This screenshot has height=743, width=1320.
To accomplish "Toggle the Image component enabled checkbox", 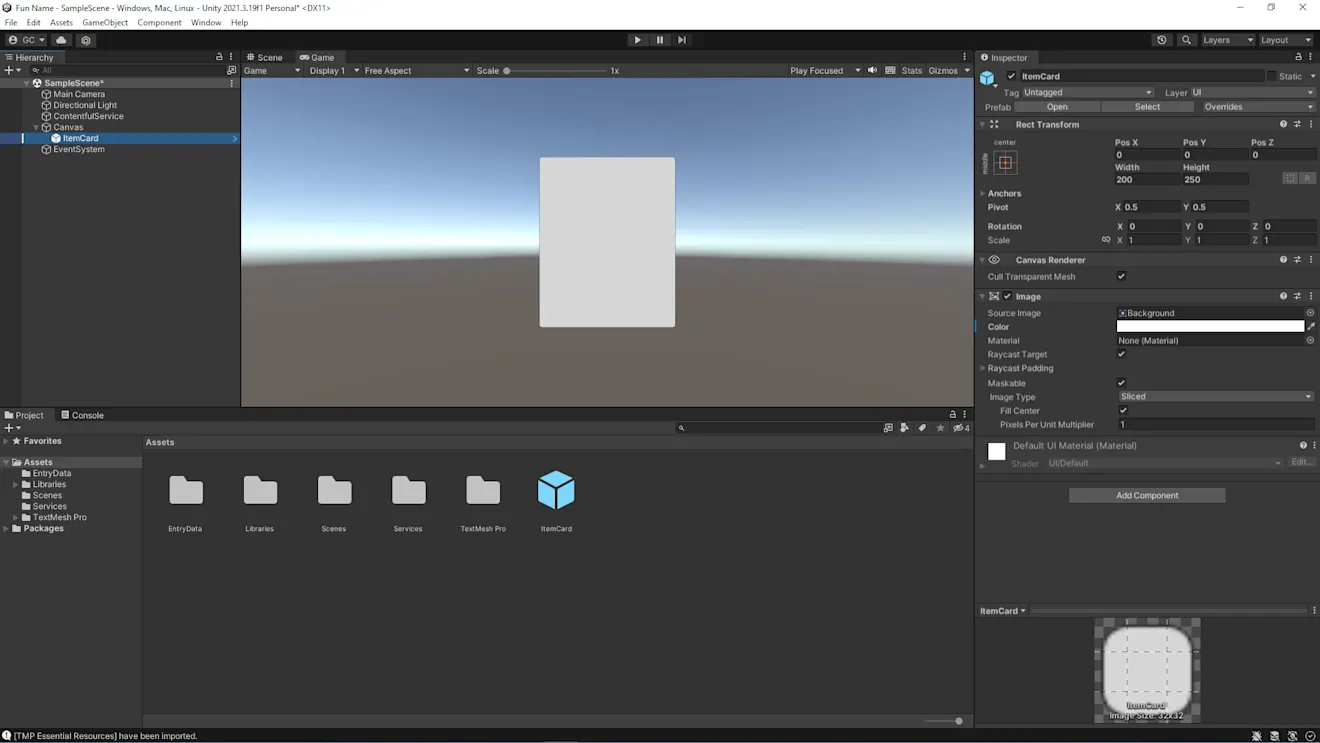I will coord(1007,296).
